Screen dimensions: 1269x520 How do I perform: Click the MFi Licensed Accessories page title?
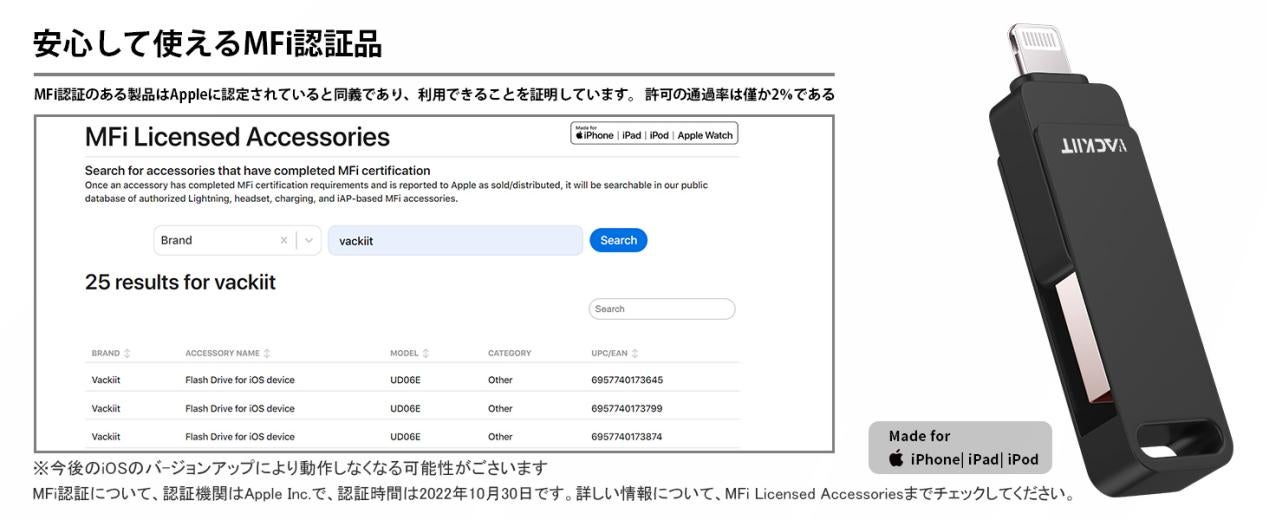point(237,136)
